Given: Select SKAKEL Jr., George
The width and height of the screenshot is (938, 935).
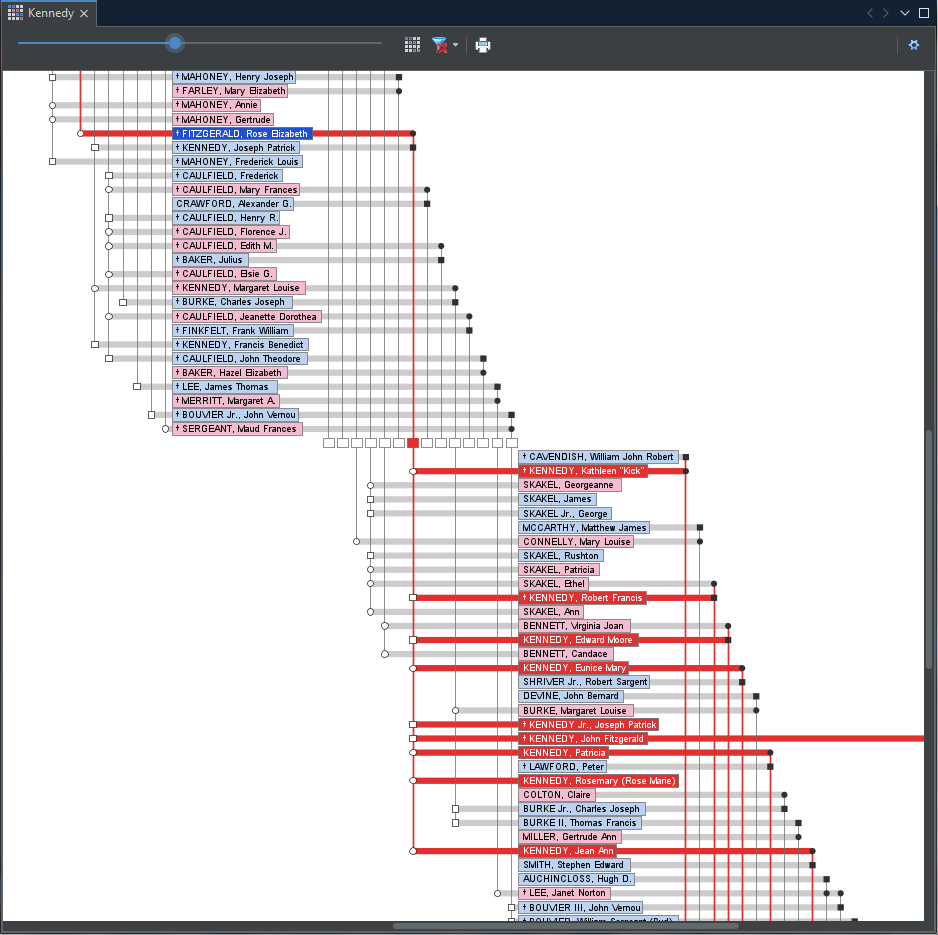Looking at the screenshot, I should (x=565, y=513).
